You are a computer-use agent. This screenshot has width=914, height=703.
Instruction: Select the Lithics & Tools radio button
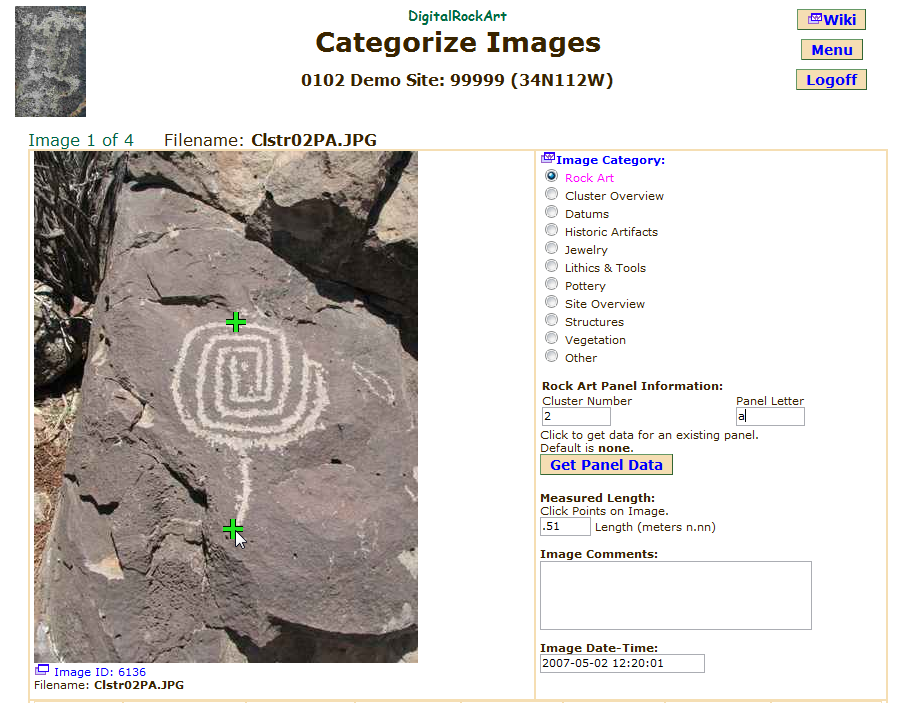point(552,267)
